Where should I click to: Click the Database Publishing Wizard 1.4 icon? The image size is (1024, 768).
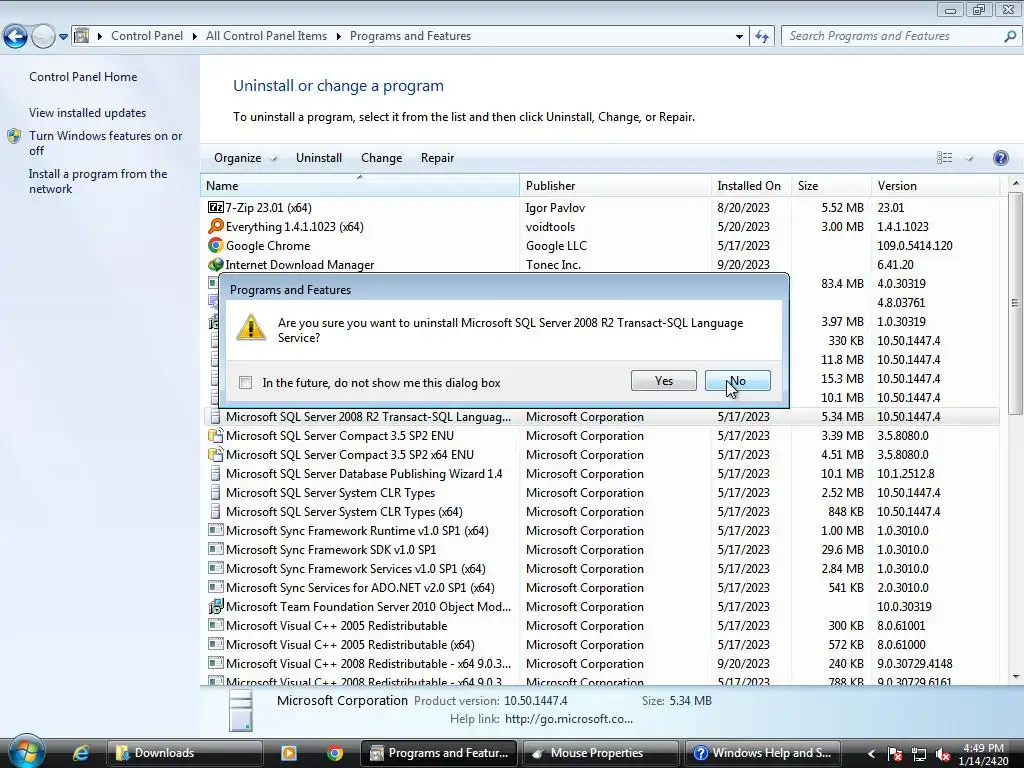[x=216, y=473]
